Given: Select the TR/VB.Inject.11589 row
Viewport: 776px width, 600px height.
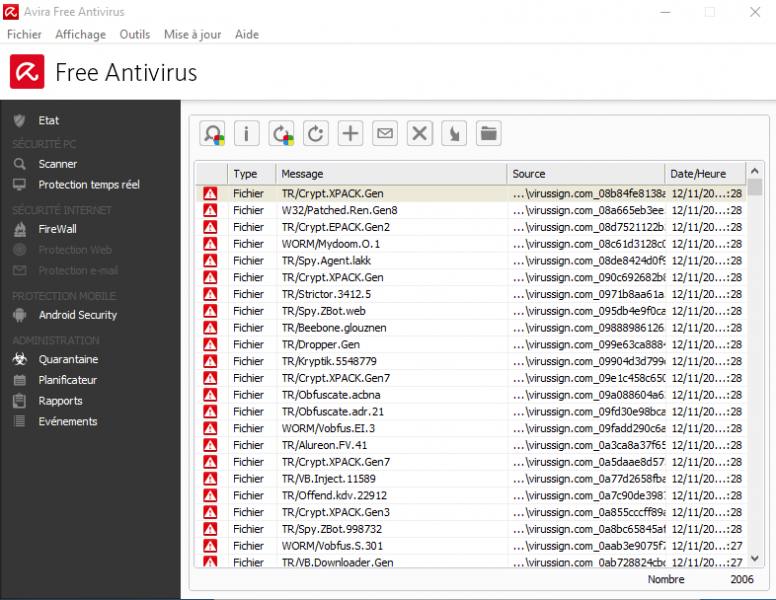Looking at the screenshot, I should [x=471, y=479].
